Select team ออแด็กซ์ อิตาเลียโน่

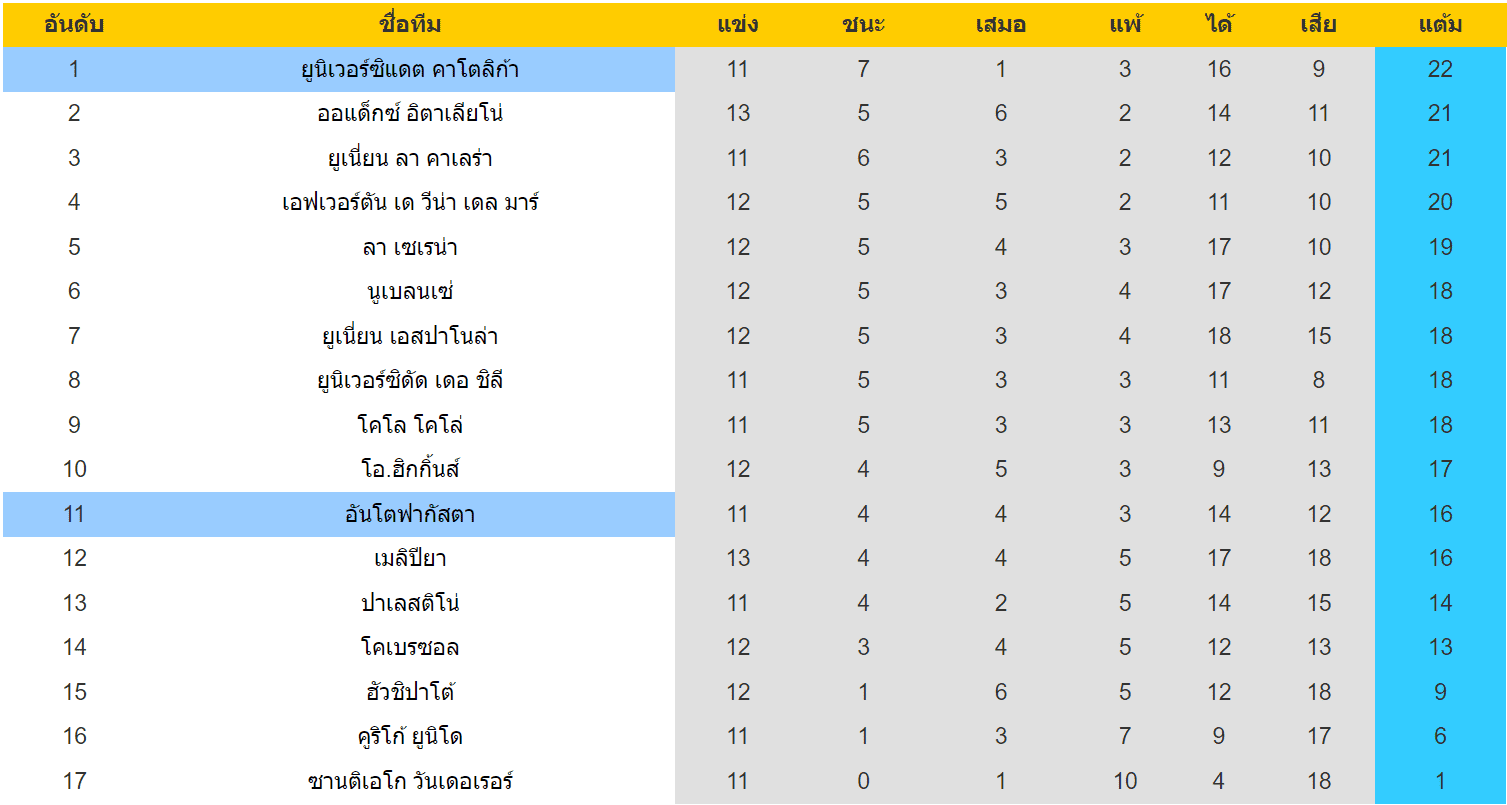point(410,114)
